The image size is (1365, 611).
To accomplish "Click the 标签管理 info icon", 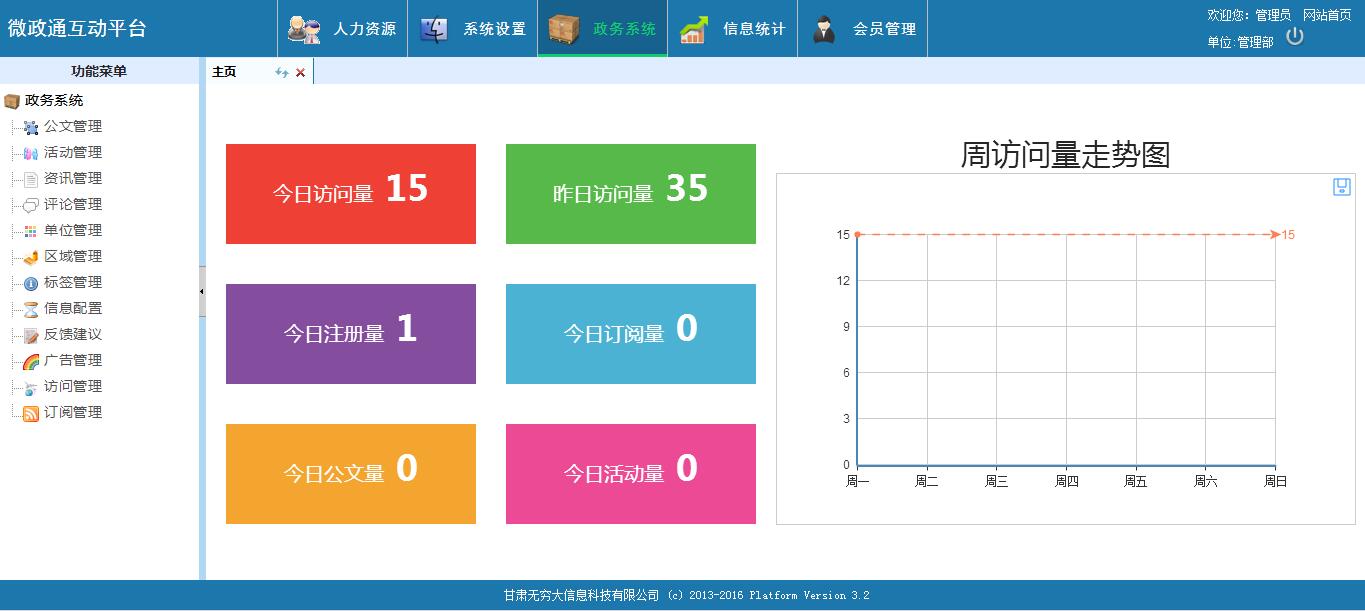I will (x=31, y=283).
